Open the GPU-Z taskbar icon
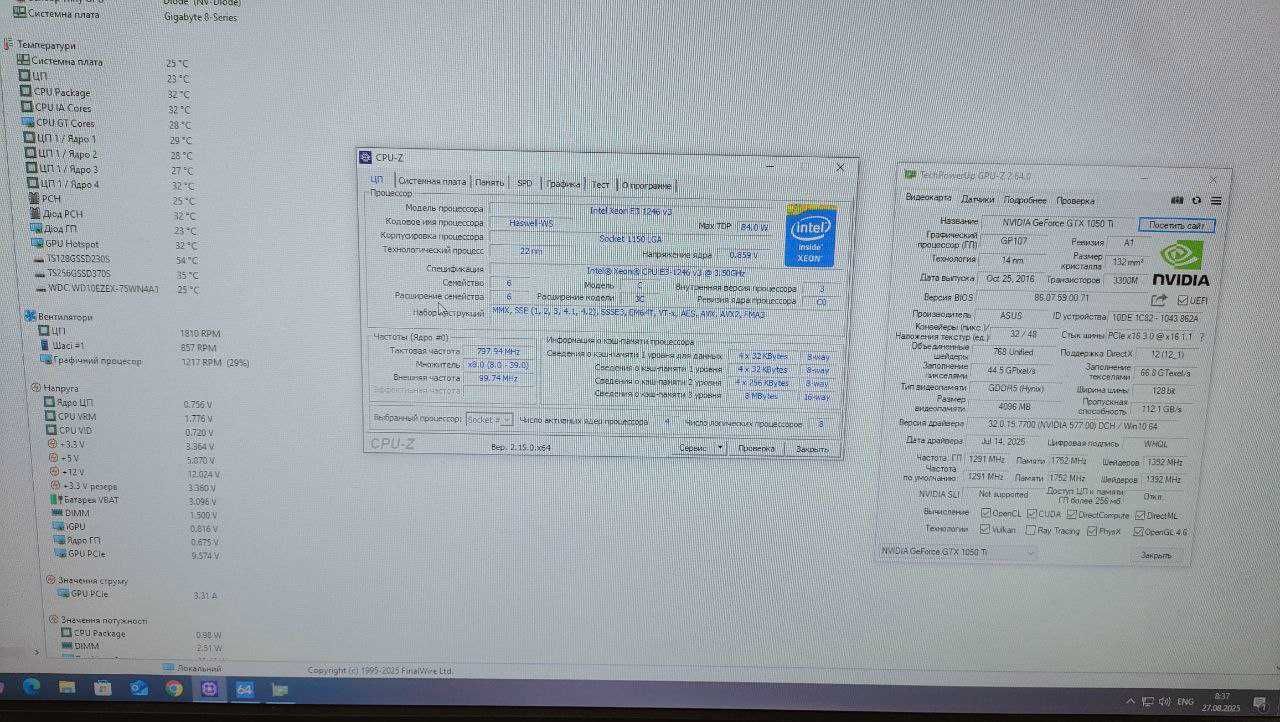The height and width of the screenshot is (722, 1280). [x=279, y=689]
